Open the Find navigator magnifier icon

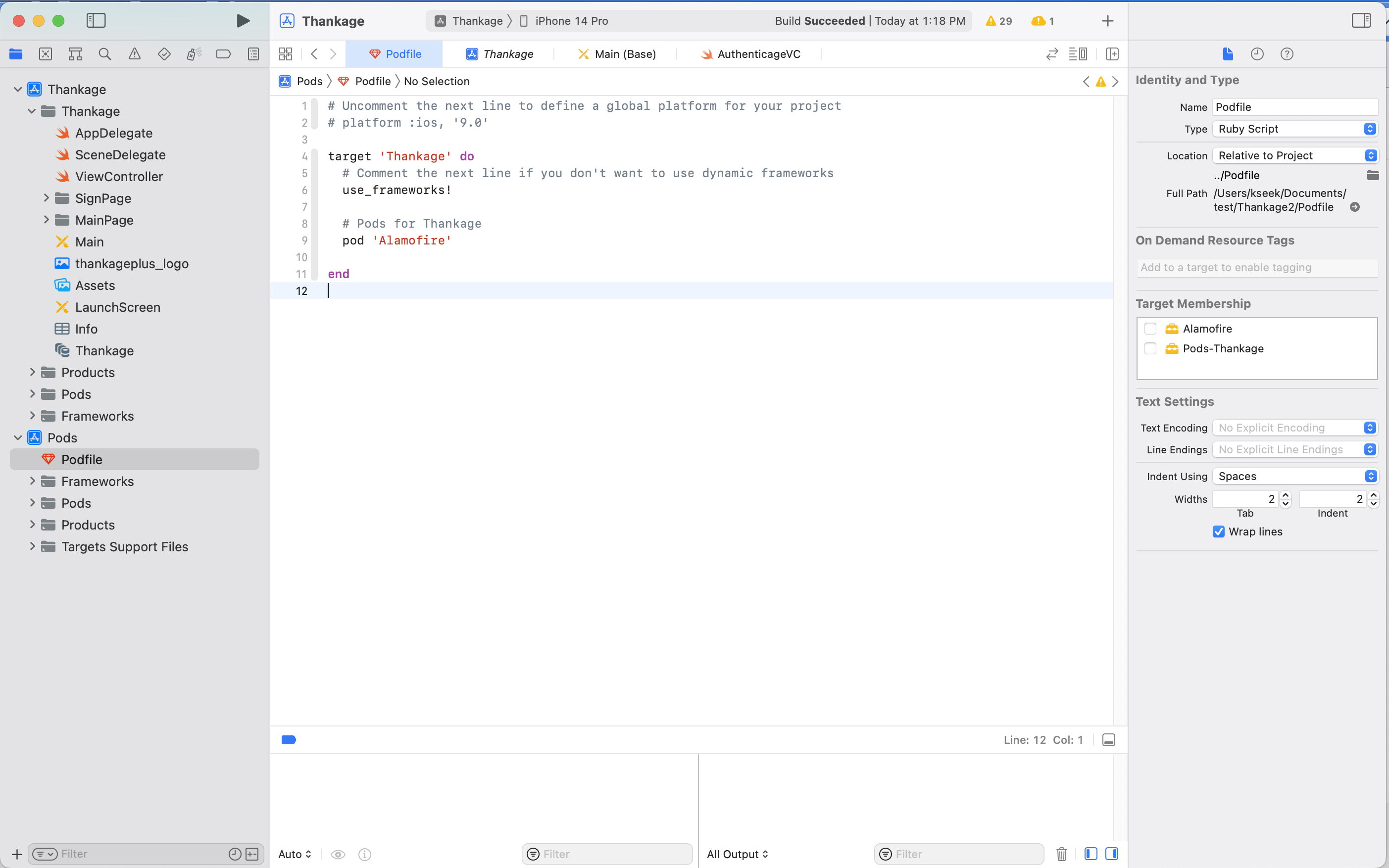pyautogui.click(x=104, y=54)
